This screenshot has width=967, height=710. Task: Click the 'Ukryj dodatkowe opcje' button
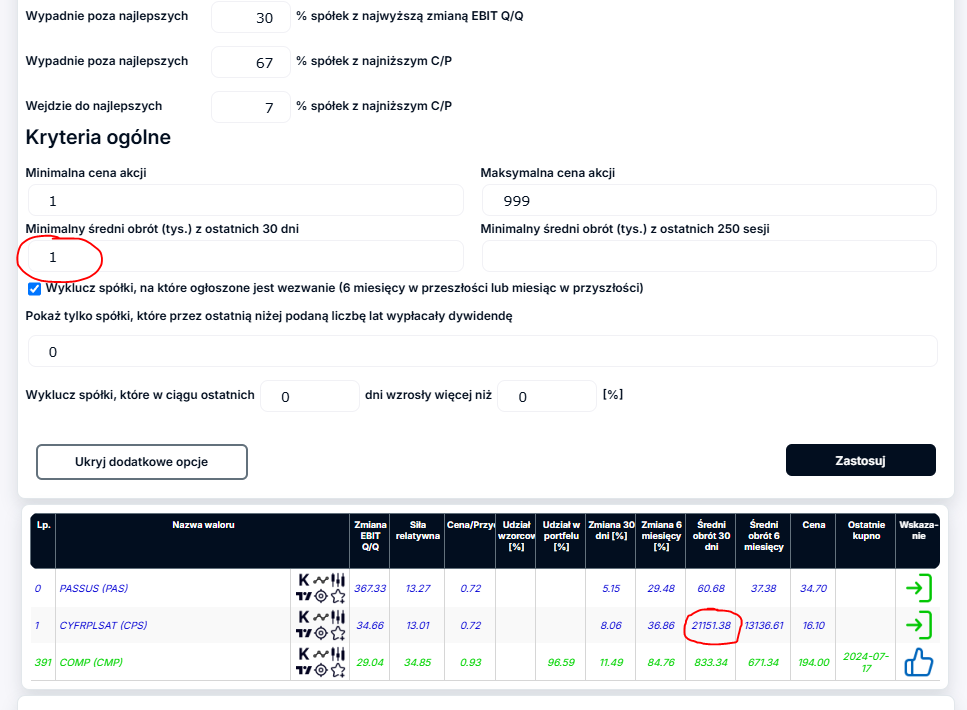click(142, 462)
